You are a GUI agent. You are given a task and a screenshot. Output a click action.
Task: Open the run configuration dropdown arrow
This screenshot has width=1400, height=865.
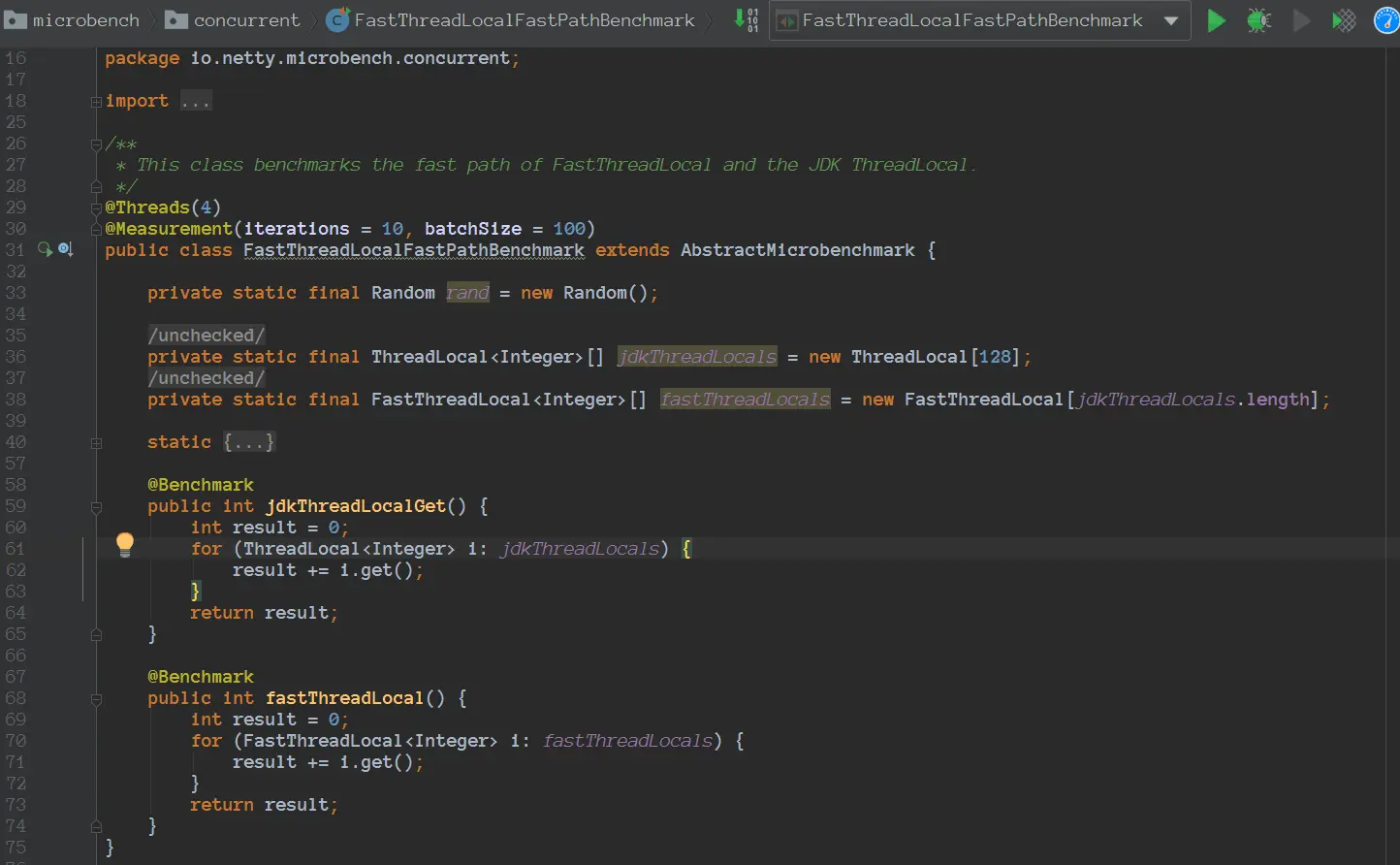pos(1170,20)
